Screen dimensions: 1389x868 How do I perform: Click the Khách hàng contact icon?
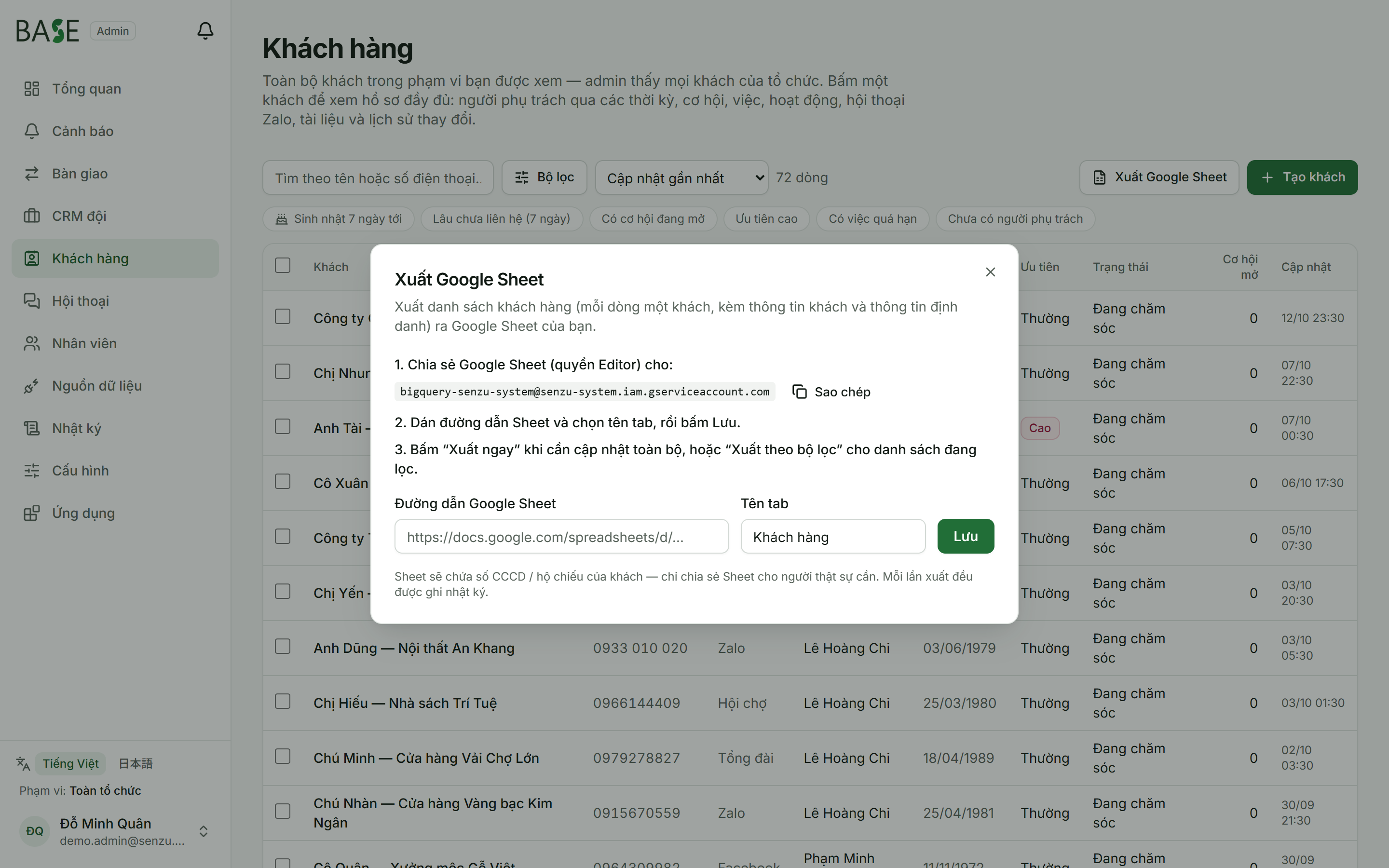tap(31, 258)
